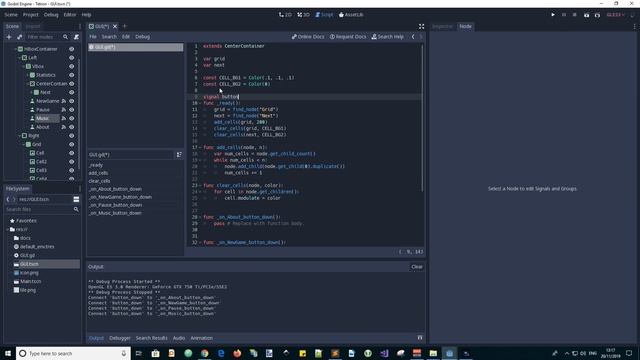Open Scene dock options dots
Image resolution: width=640 pixels, height=360 pixels.
click(x=80, y=26)
